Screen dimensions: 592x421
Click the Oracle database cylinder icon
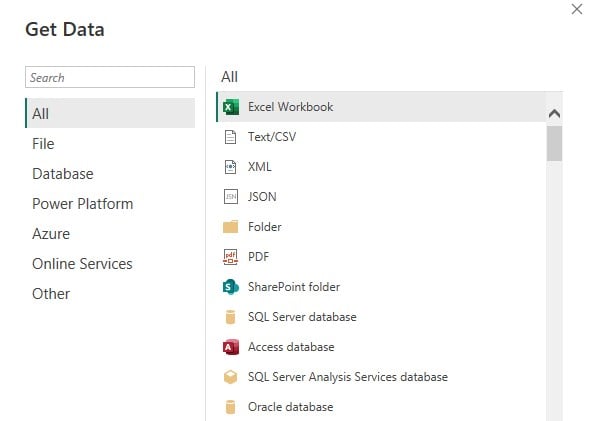click(x=230, y=407)
